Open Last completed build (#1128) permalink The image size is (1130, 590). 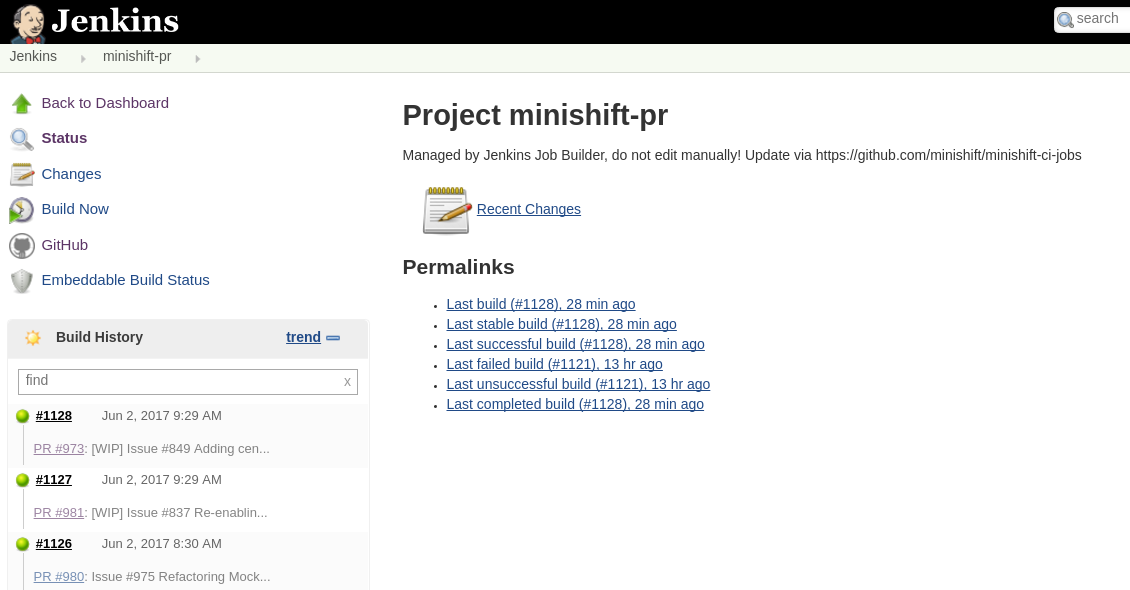point(575,404)
